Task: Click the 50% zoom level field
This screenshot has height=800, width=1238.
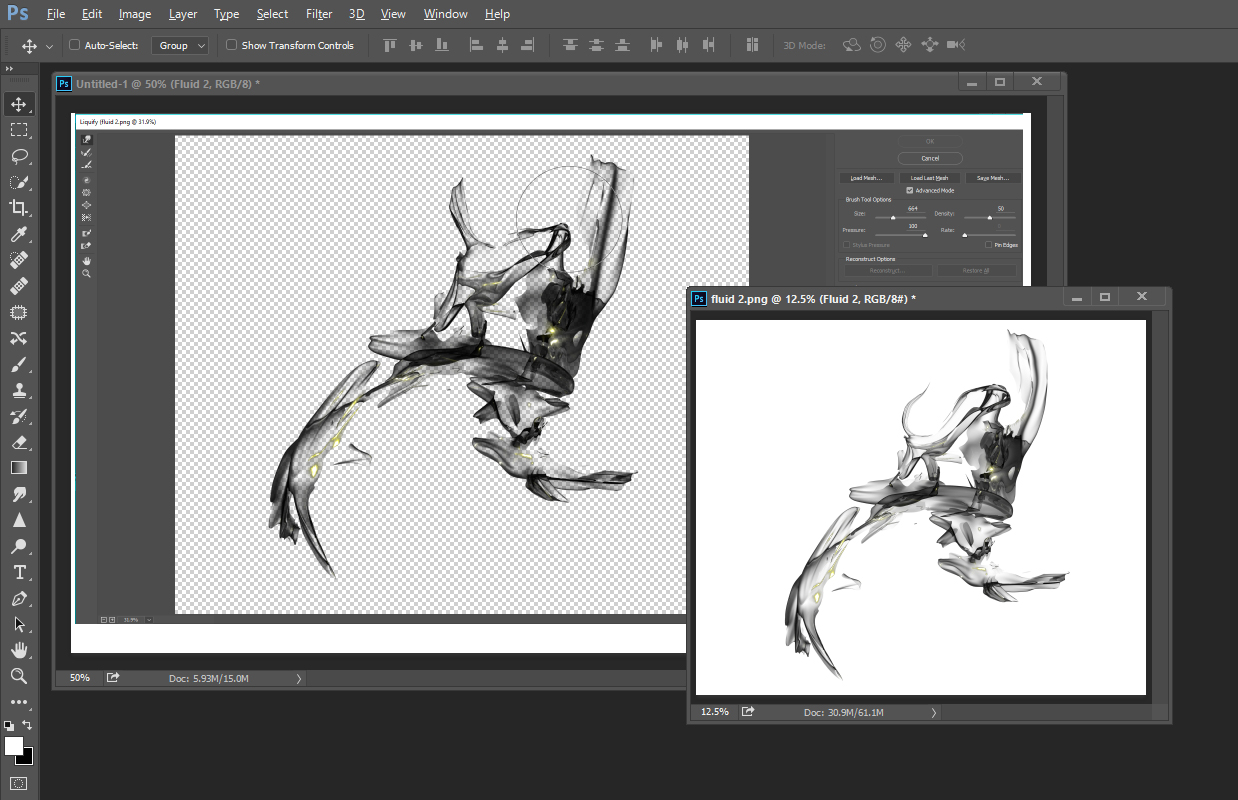Action: 79,678
